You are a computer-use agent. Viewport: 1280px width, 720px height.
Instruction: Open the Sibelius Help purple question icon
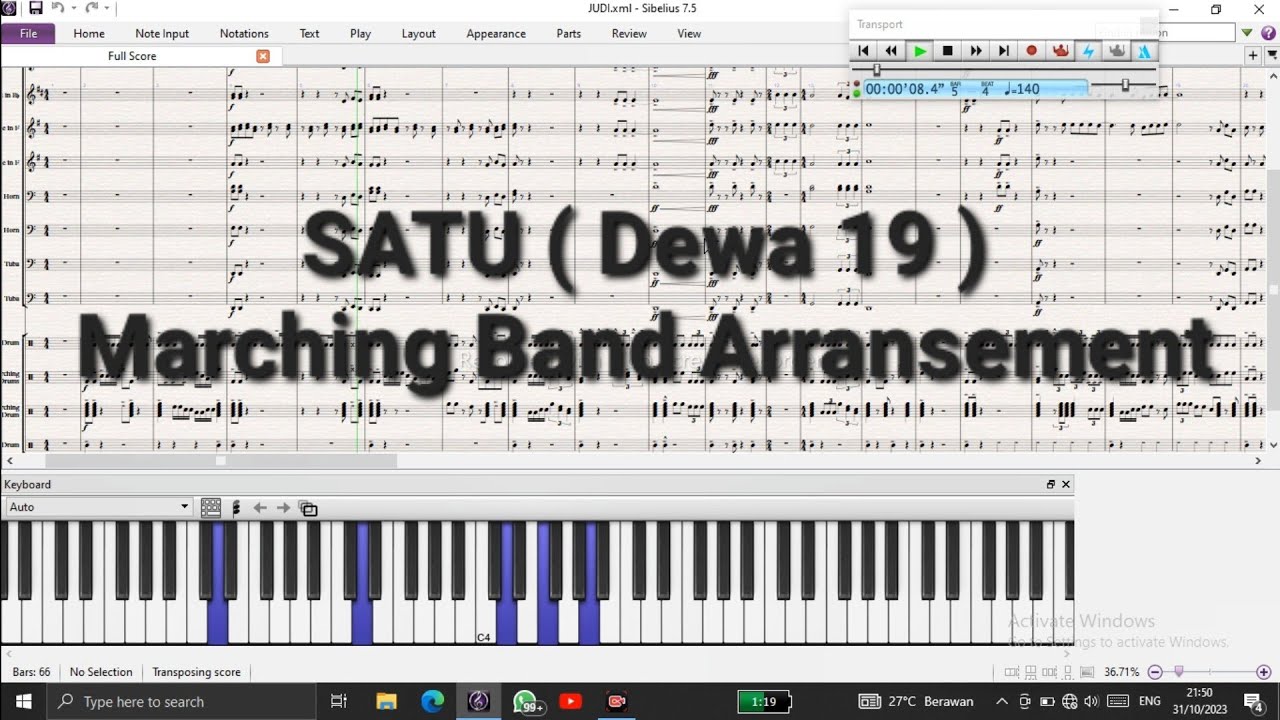click(x=1267, y=33)
